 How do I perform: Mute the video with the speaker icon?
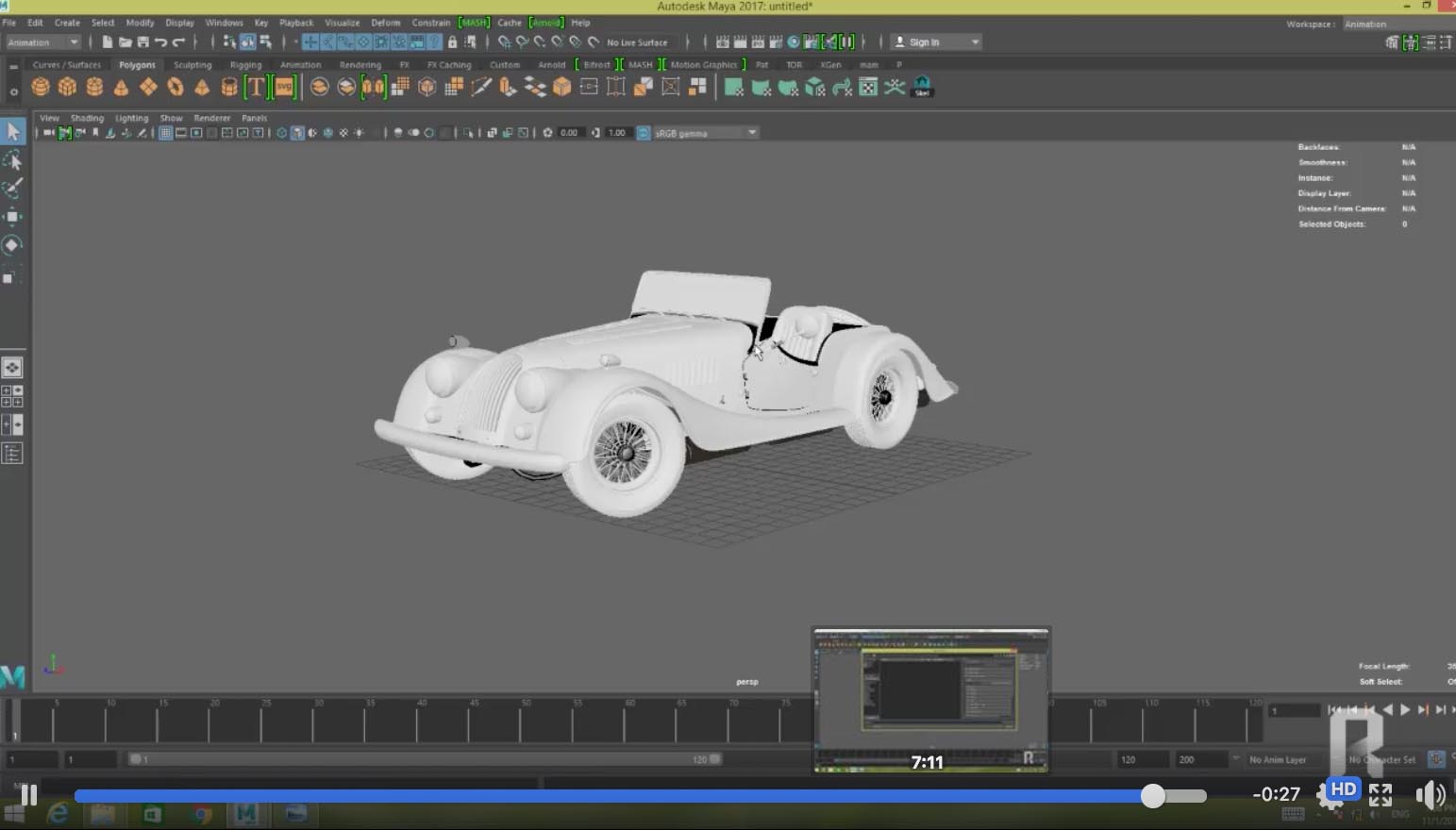click(x=1429, y=795)
